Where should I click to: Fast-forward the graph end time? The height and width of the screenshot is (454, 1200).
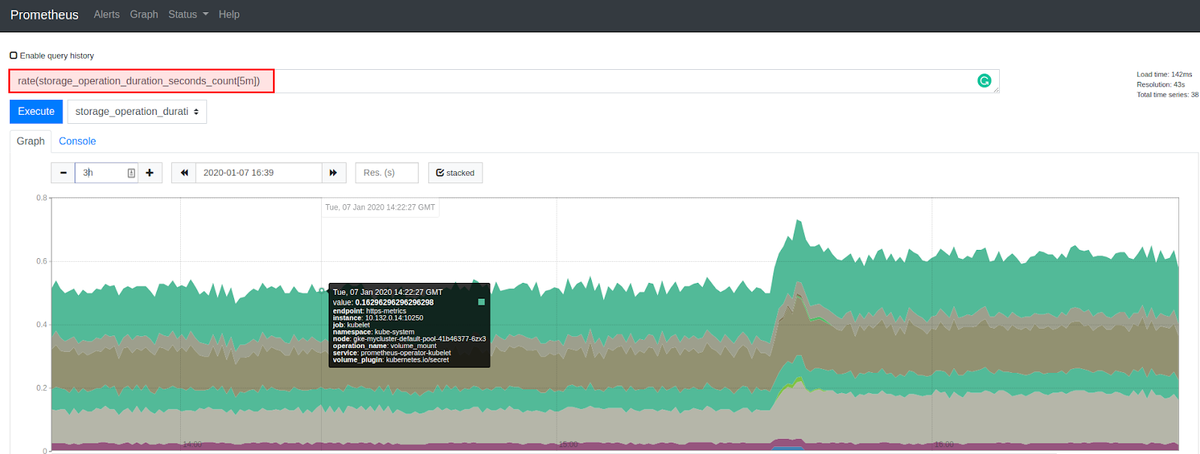click(334, 173)
